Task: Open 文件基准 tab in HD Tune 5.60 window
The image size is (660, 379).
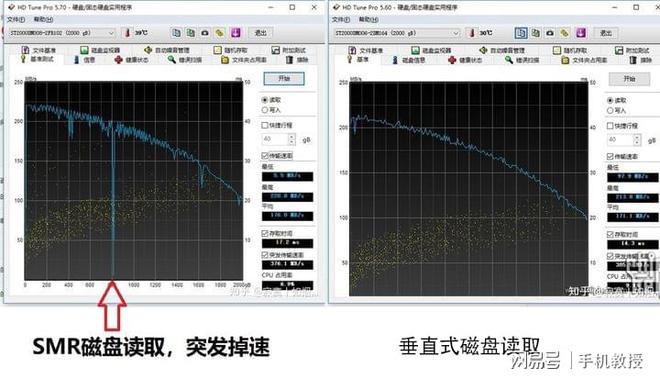Action: click(366, 51)
